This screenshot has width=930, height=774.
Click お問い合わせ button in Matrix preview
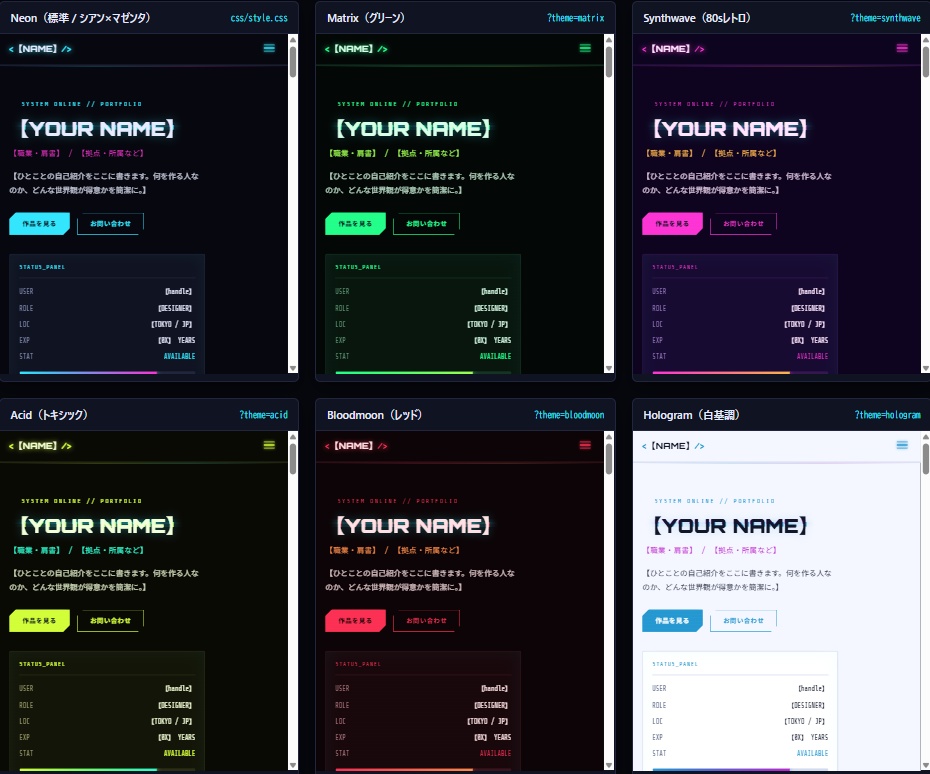pyautogui.click(x=426, y=224)
